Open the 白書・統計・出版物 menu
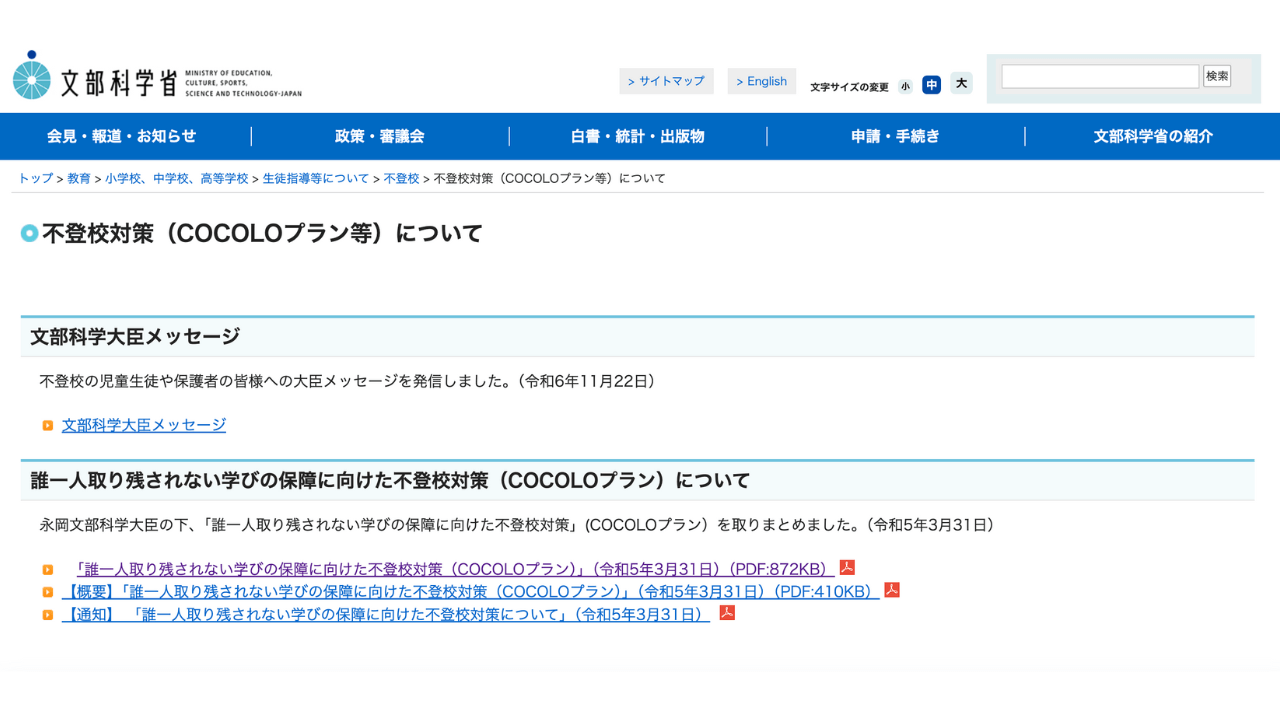Screen dimensions: 1280x720 tap(637, 137)
